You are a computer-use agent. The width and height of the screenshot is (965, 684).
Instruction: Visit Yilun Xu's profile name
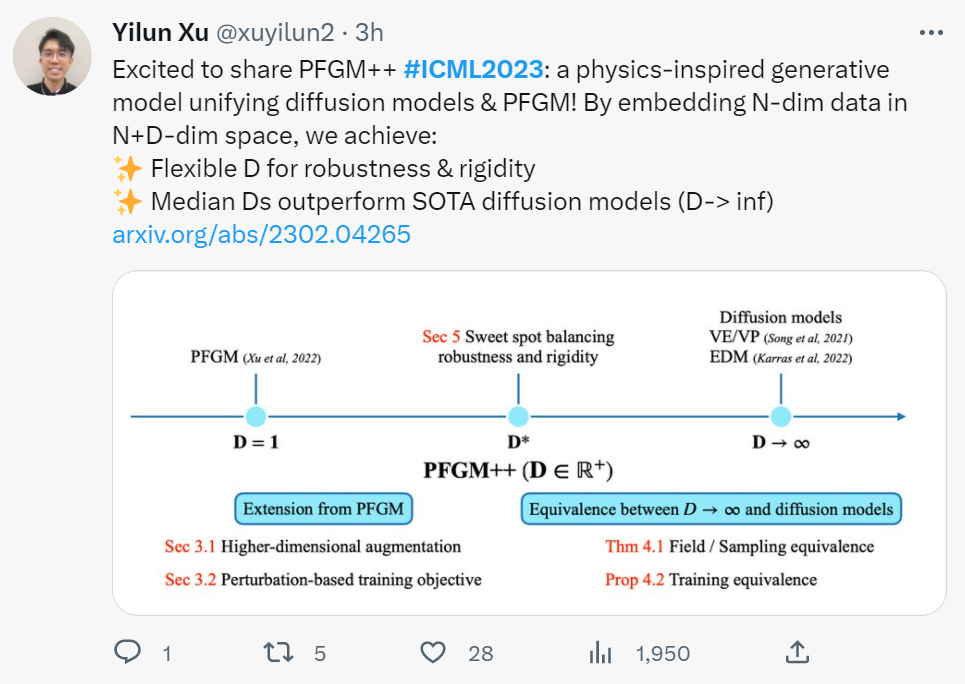(159, 31)
